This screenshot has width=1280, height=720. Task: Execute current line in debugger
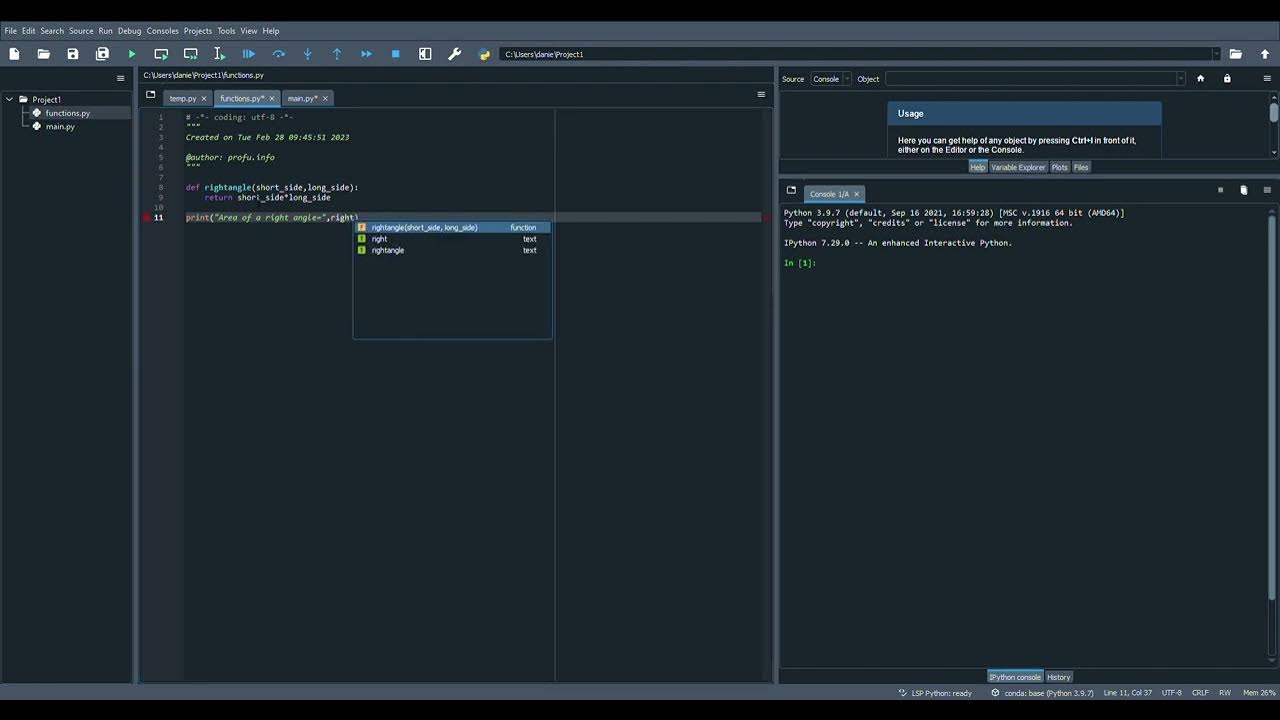(x=278, y=54)
